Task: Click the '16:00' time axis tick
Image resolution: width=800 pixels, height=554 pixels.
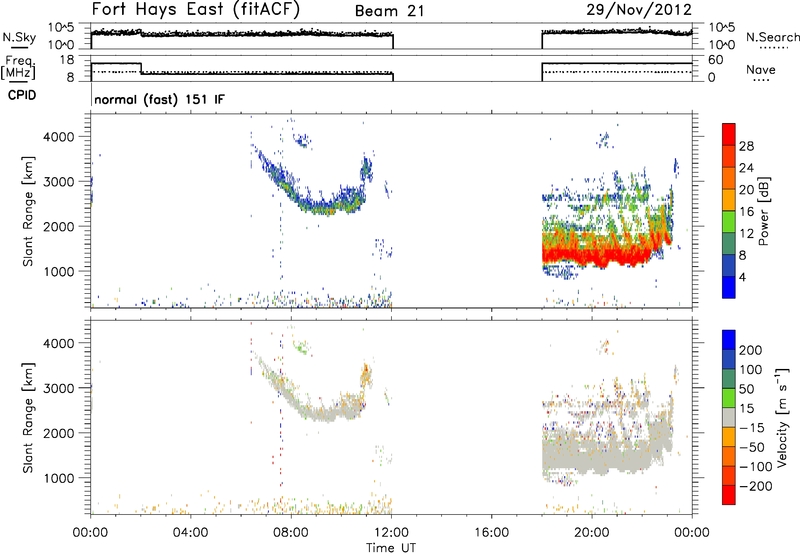Action: (x=491, y=533)
